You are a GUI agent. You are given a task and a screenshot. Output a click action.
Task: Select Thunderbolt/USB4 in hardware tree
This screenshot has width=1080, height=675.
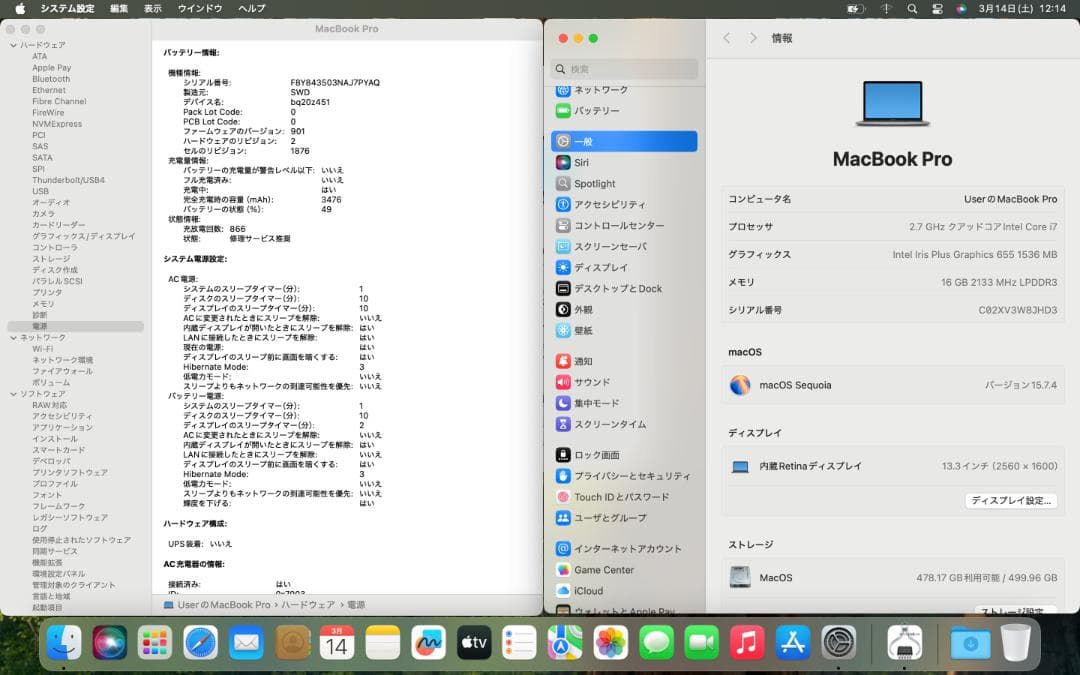point(68,180)
